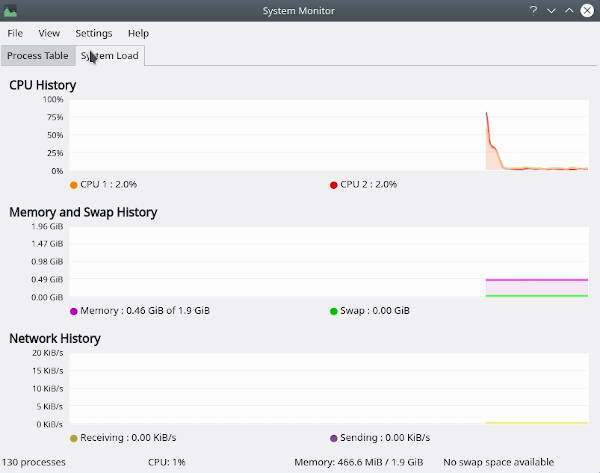The image size is (600, 473).
Task: Click the Network History plot area
Action: (329, 388)
